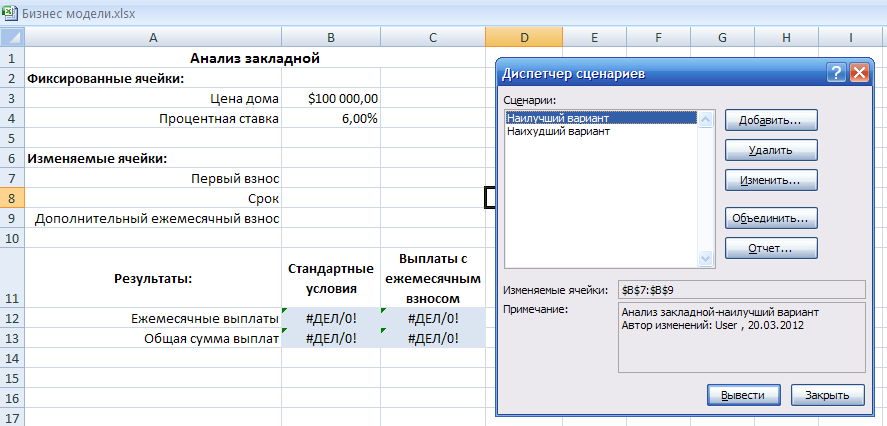This screenshot has height=426, width=887.
Task: Select column C header
Action: click(433, 37)
